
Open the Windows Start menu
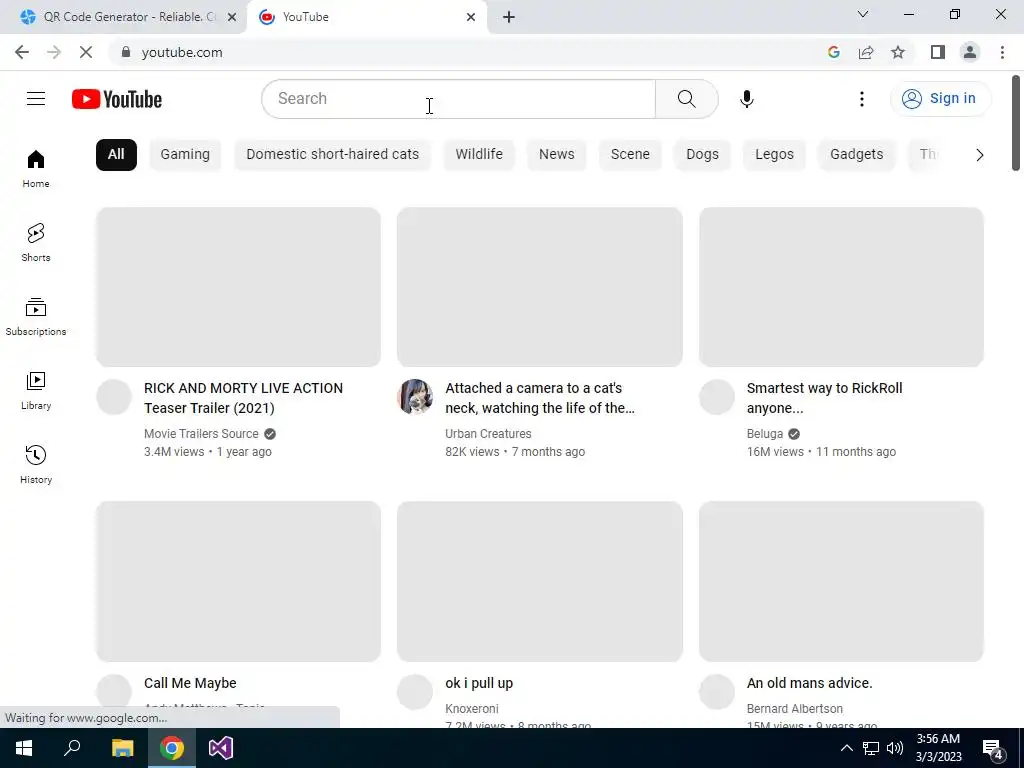(x=24, y=748)
